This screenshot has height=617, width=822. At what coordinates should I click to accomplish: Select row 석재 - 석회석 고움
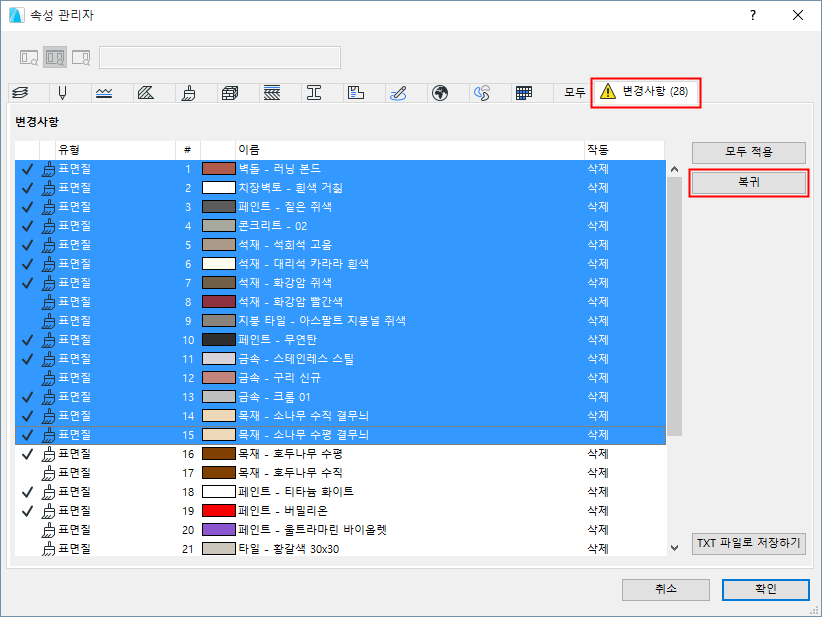point(340,245)
